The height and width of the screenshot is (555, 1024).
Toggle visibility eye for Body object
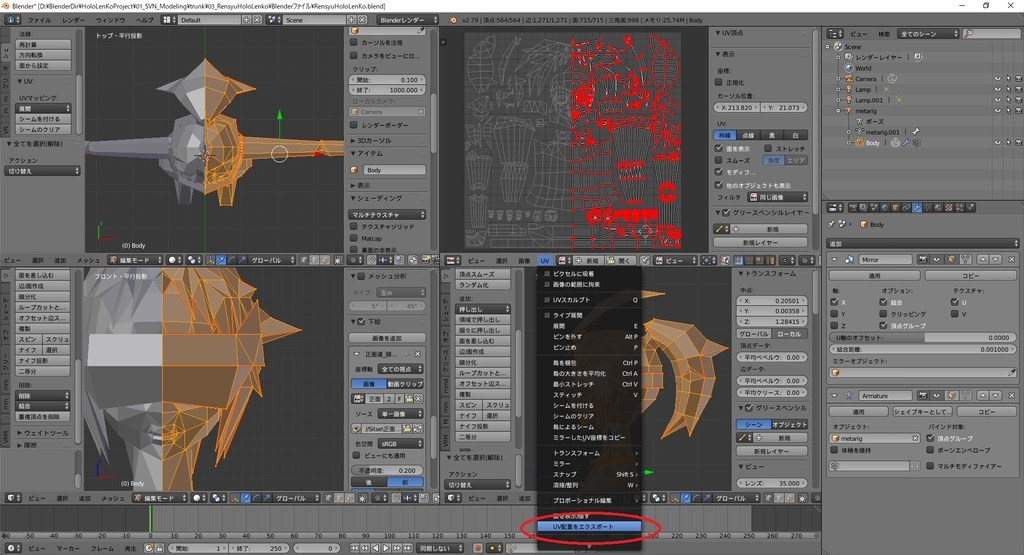pyautogui.click(x=997, y=143)
